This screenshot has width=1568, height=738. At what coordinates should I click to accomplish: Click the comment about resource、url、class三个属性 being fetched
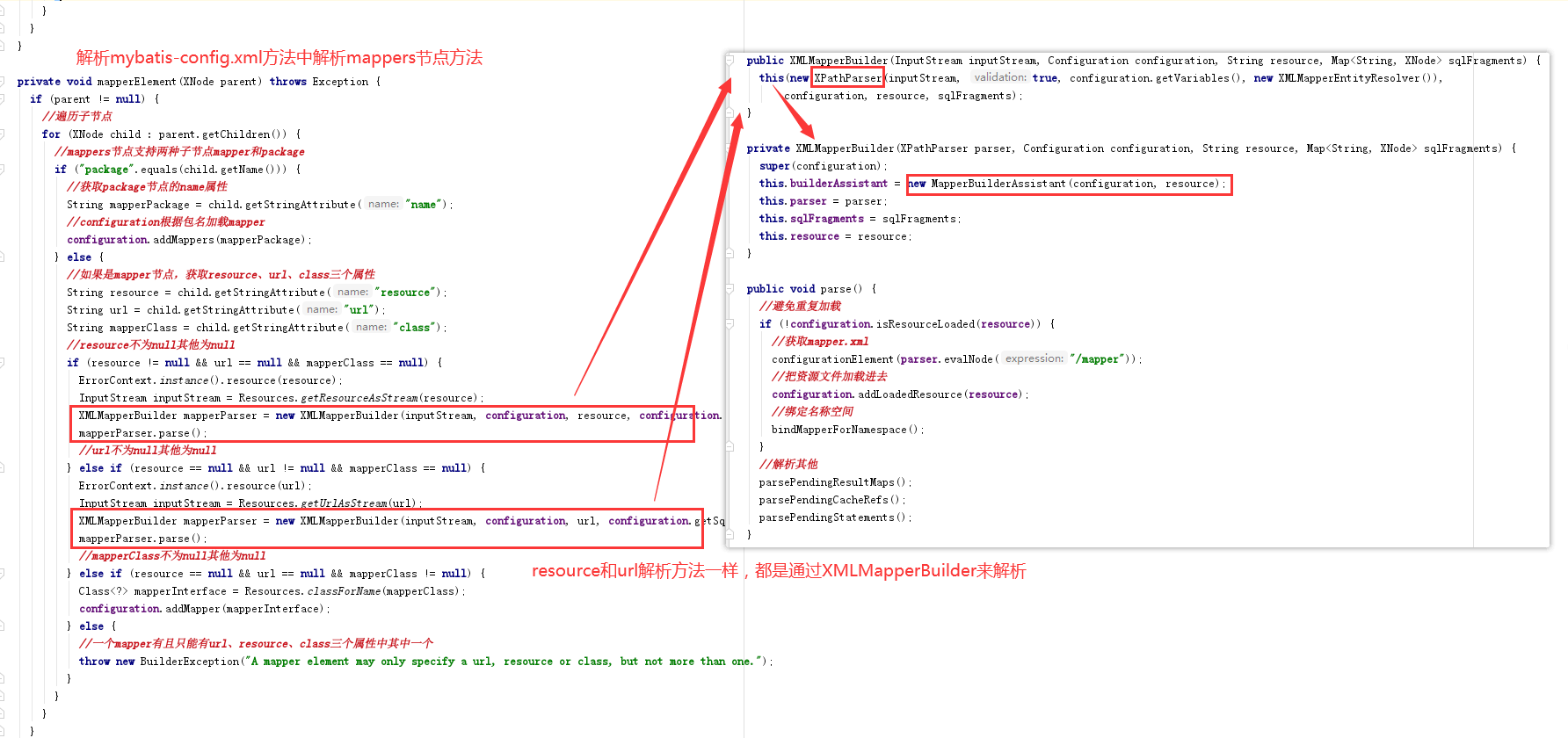click(x=221, y=275)
